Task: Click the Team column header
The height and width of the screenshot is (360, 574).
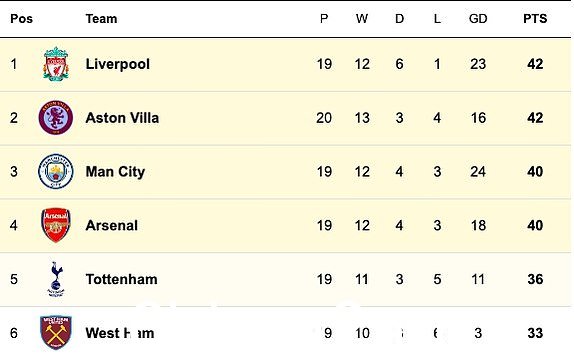Action: coord(101,19)
